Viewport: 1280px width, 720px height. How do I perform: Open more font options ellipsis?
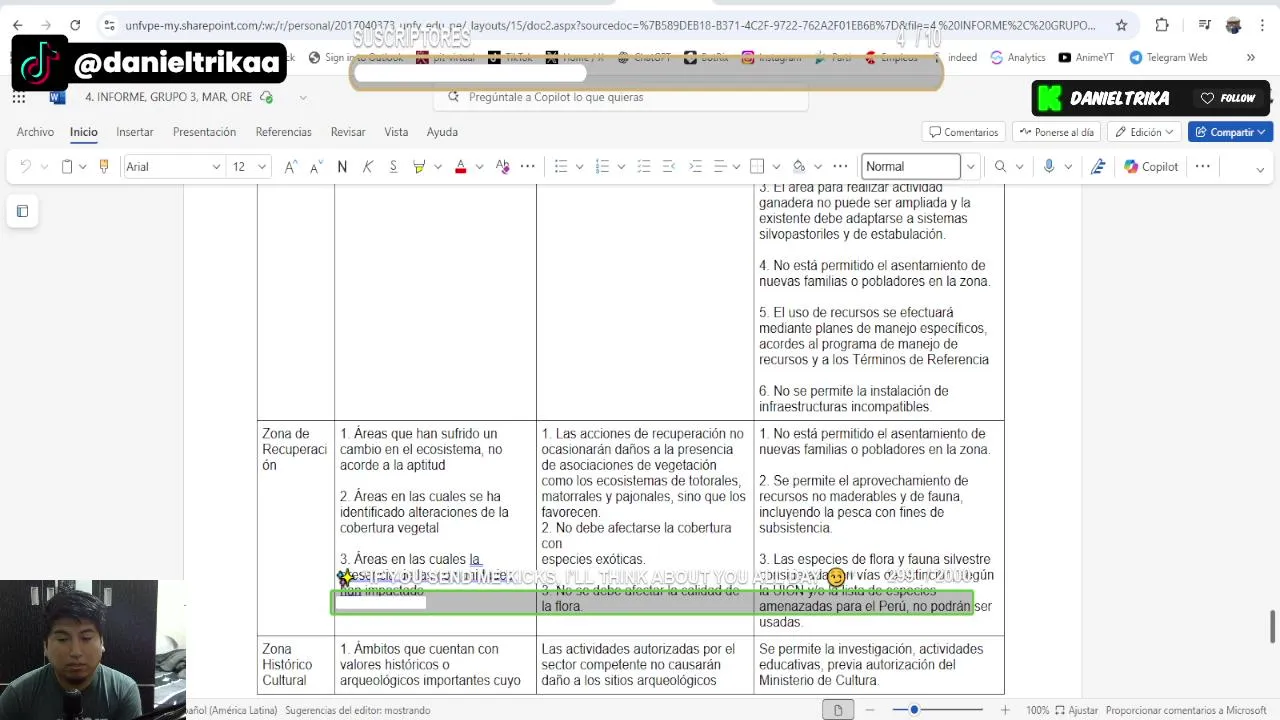tap(528, 167)
